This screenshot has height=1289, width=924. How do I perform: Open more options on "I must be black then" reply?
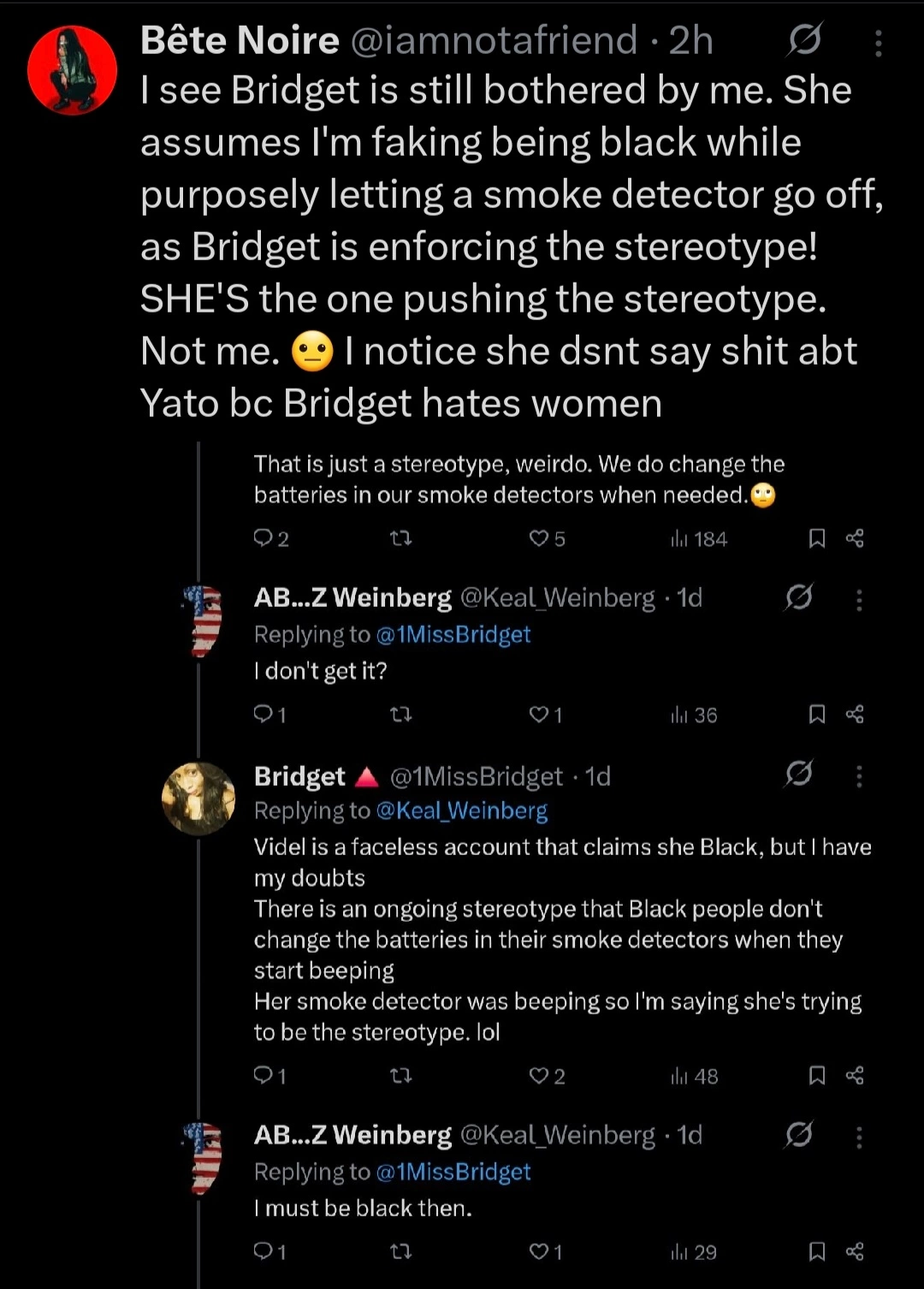[859, 1138]
